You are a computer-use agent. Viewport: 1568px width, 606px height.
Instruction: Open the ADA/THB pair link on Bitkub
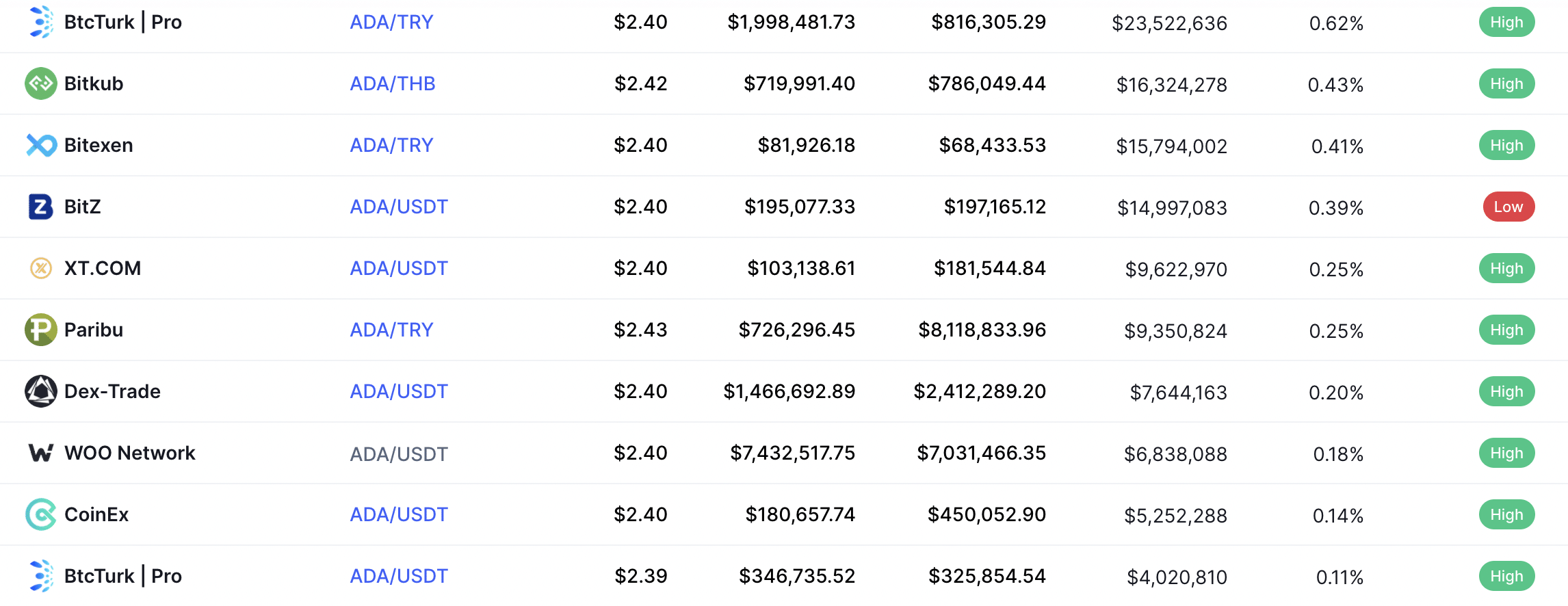pyautogui.click(x=393, y=83)
